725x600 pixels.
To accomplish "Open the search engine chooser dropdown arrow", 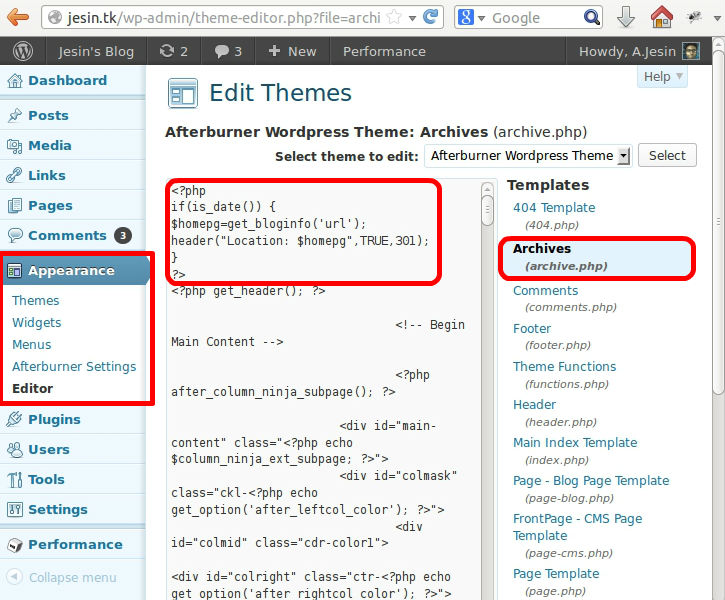I will click(x=481, y=18).
